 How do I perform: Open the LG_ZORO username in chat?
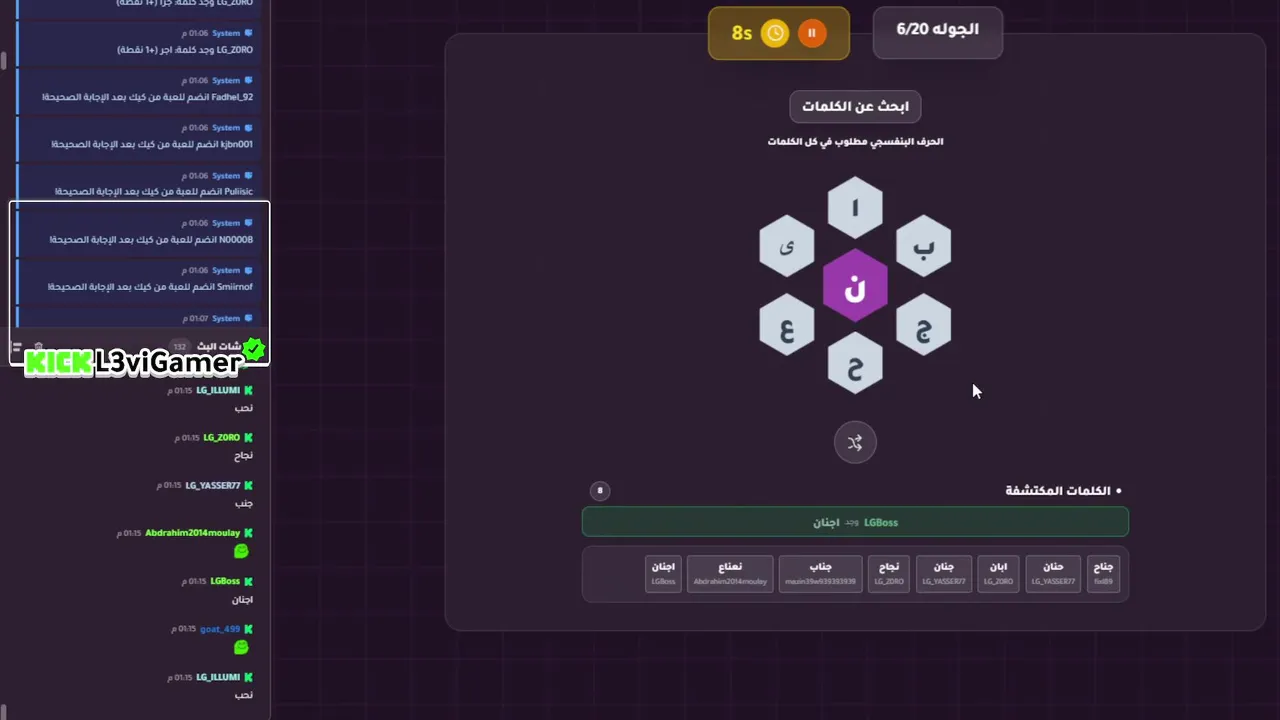(222, 437)
